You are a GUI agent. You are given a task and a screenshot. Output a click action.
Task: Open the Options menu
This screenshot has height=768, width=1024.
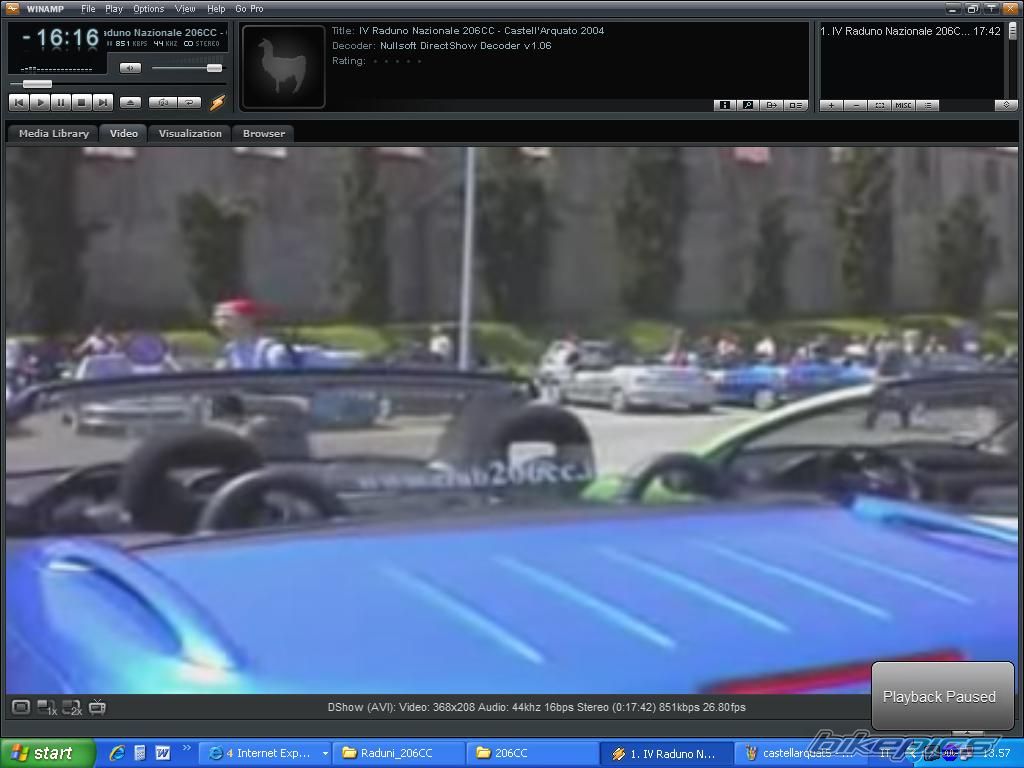click(148, 9)
